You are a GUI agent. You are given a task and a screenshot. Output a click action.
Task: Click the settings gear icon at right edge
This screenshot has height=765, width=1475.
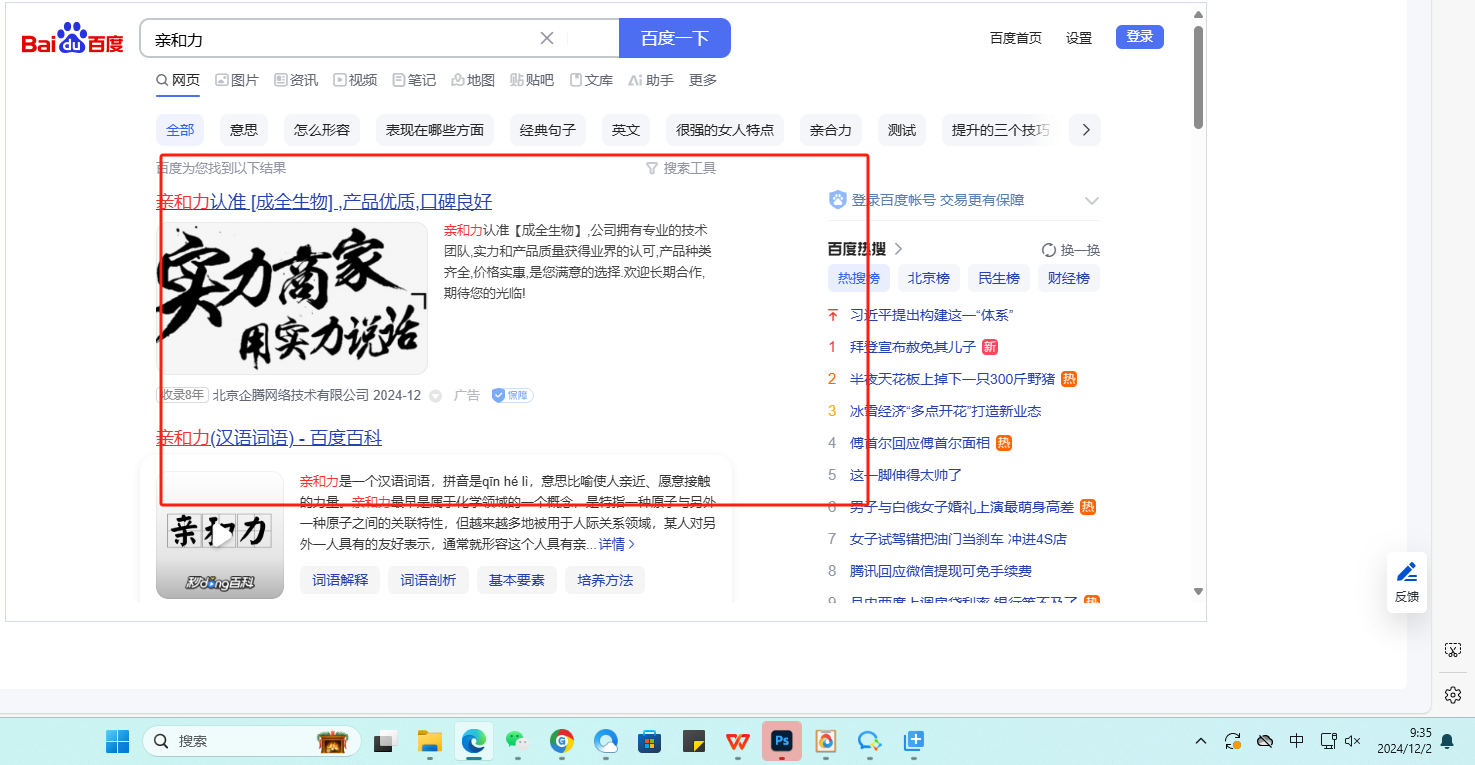click(1453, 694)
